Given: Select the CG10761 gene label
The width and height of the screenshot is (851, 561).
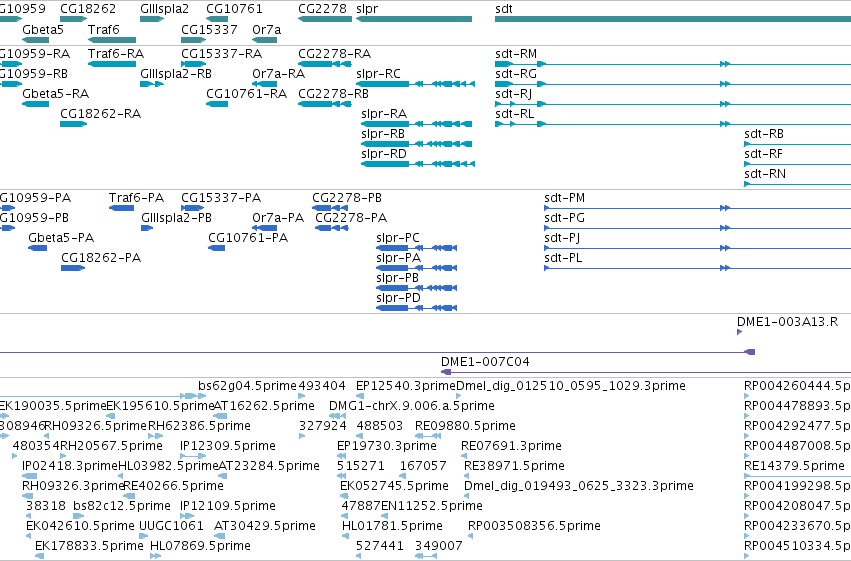Looking at the screenshot, I should [x=234, y=9].
